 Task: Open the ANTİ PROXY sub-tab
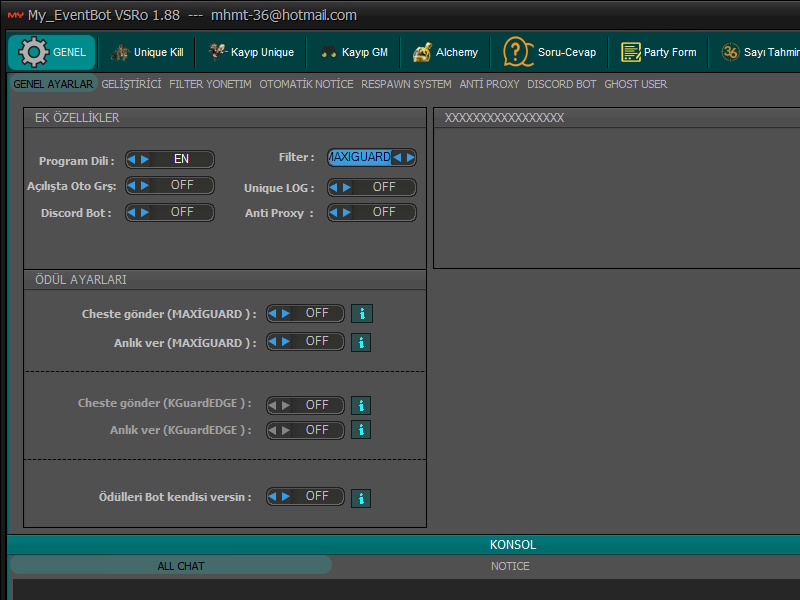(489, 84)
